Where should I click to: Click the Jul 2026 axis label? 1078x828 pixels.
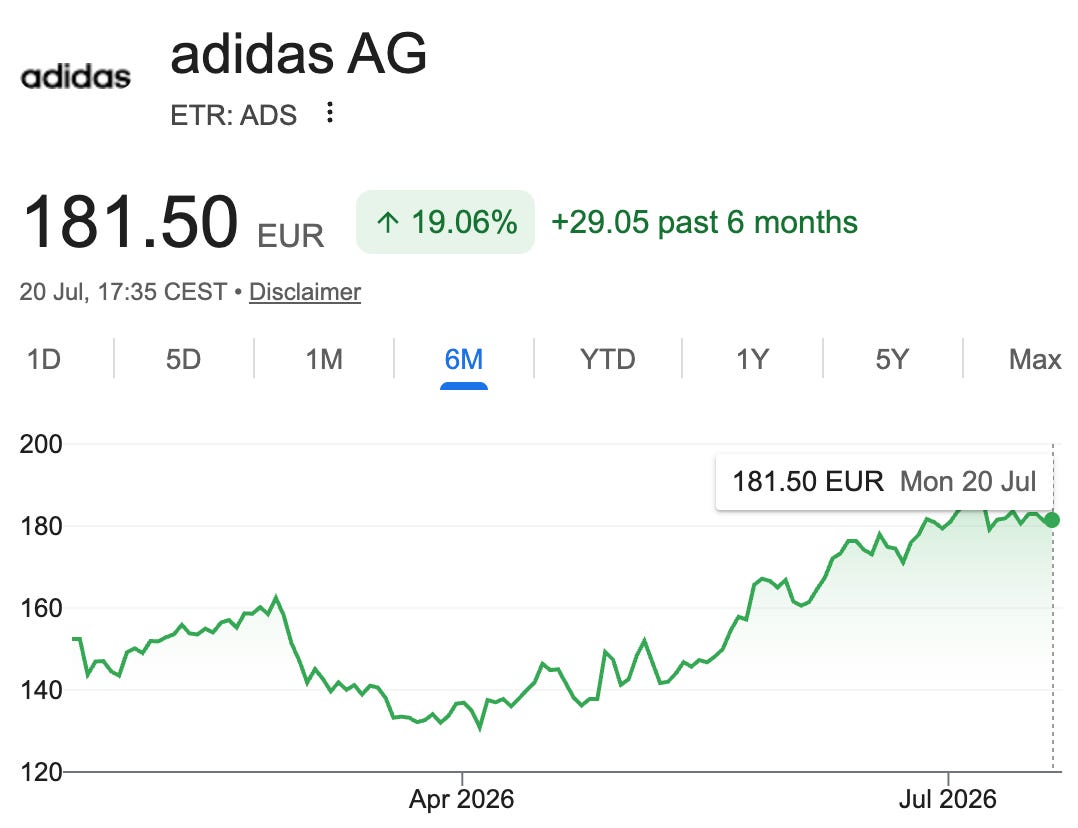[x=947, y=799]
